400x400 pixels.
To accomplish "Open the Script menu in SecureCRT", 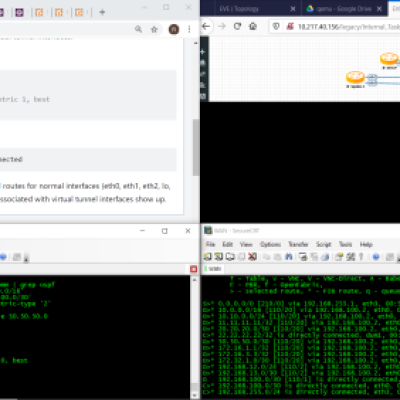I will [323, 244].
